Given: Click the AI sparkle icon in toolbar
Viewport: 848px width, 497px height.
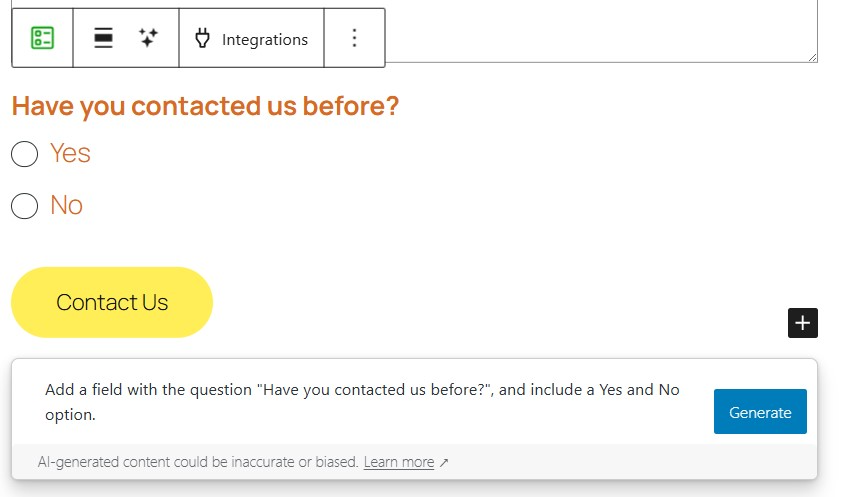Looking at the screenshot, I should tap(149, 38).
